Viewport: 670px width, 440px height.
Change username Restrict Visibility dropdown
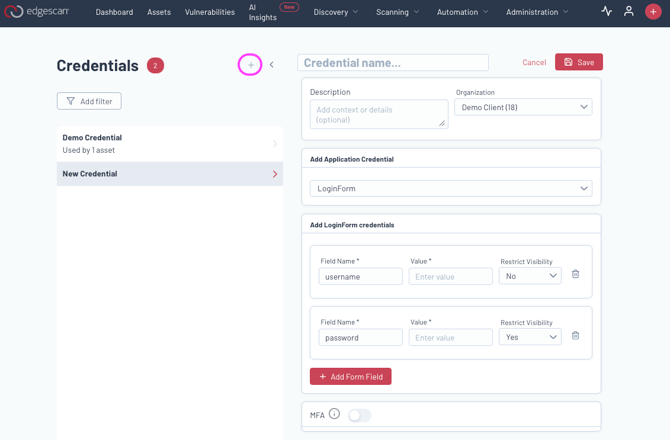pyautogui.click(x=530, y=276)
